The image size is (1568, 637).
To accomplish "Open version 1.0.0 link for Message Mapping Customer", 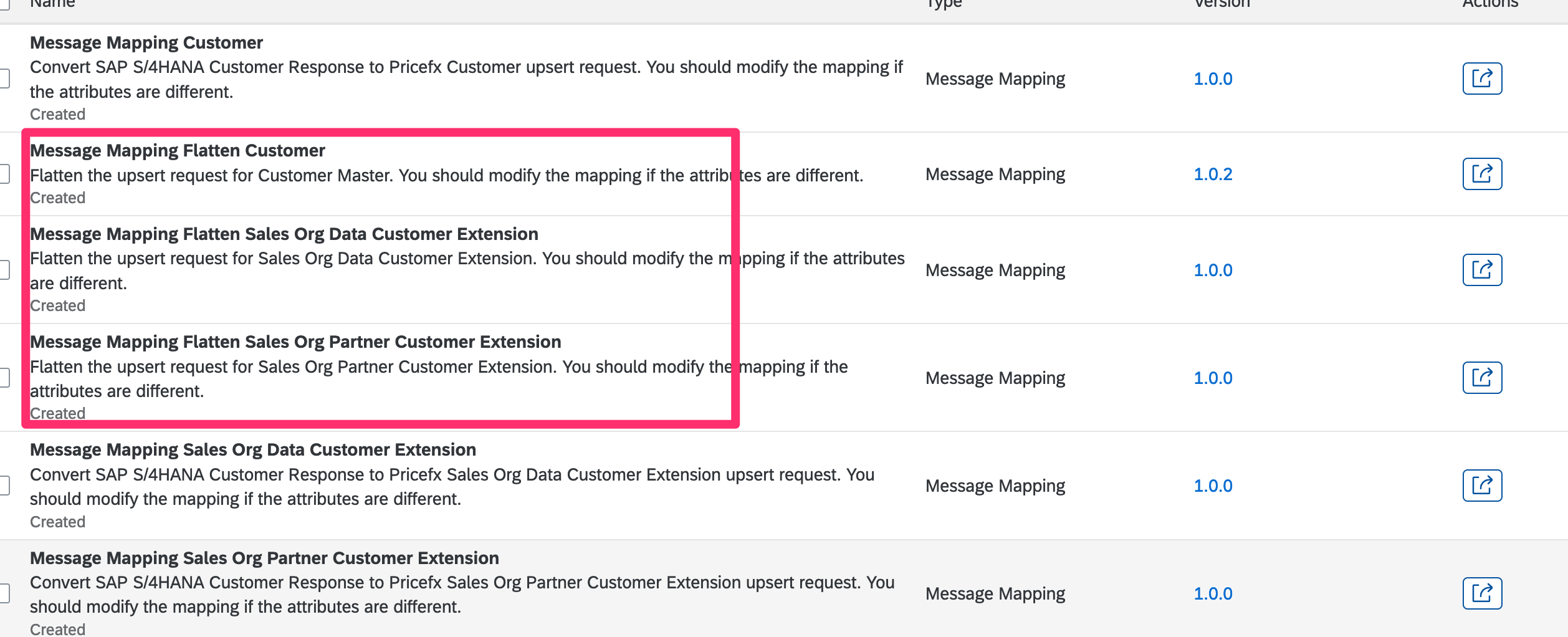I will (x=1212, y=79).
